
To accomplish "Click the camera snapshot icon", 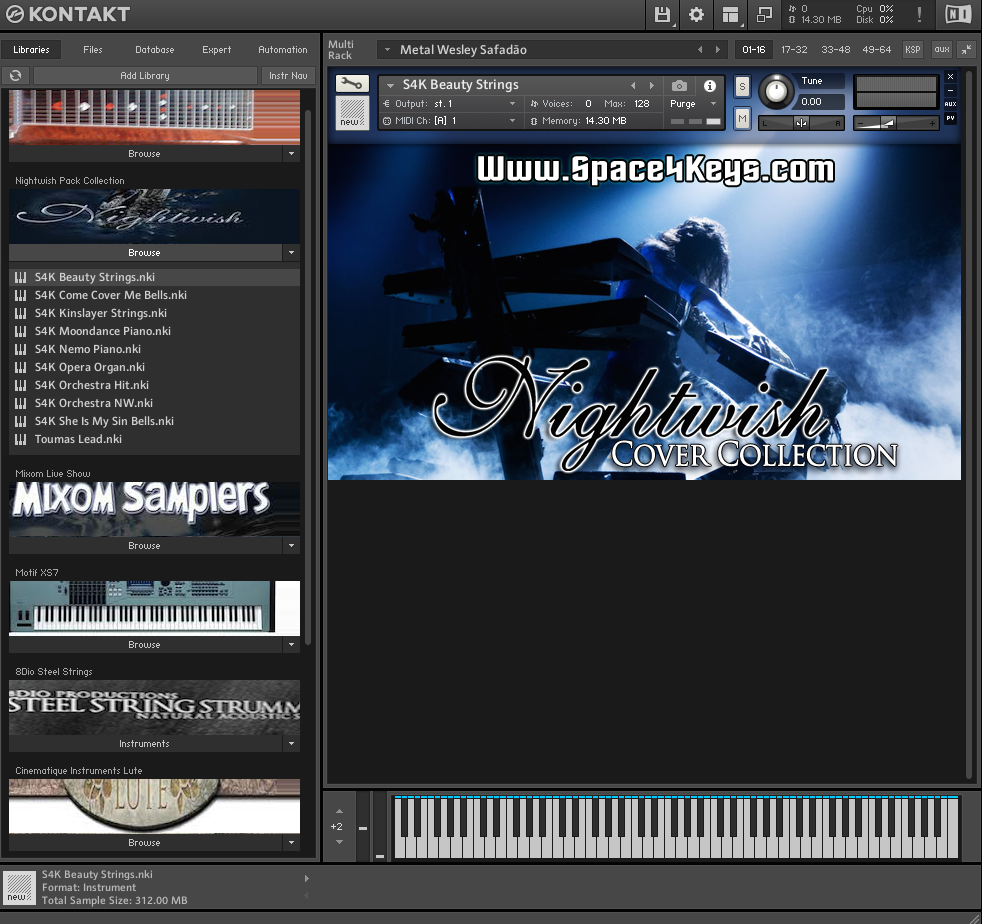I will coord(679,86).
